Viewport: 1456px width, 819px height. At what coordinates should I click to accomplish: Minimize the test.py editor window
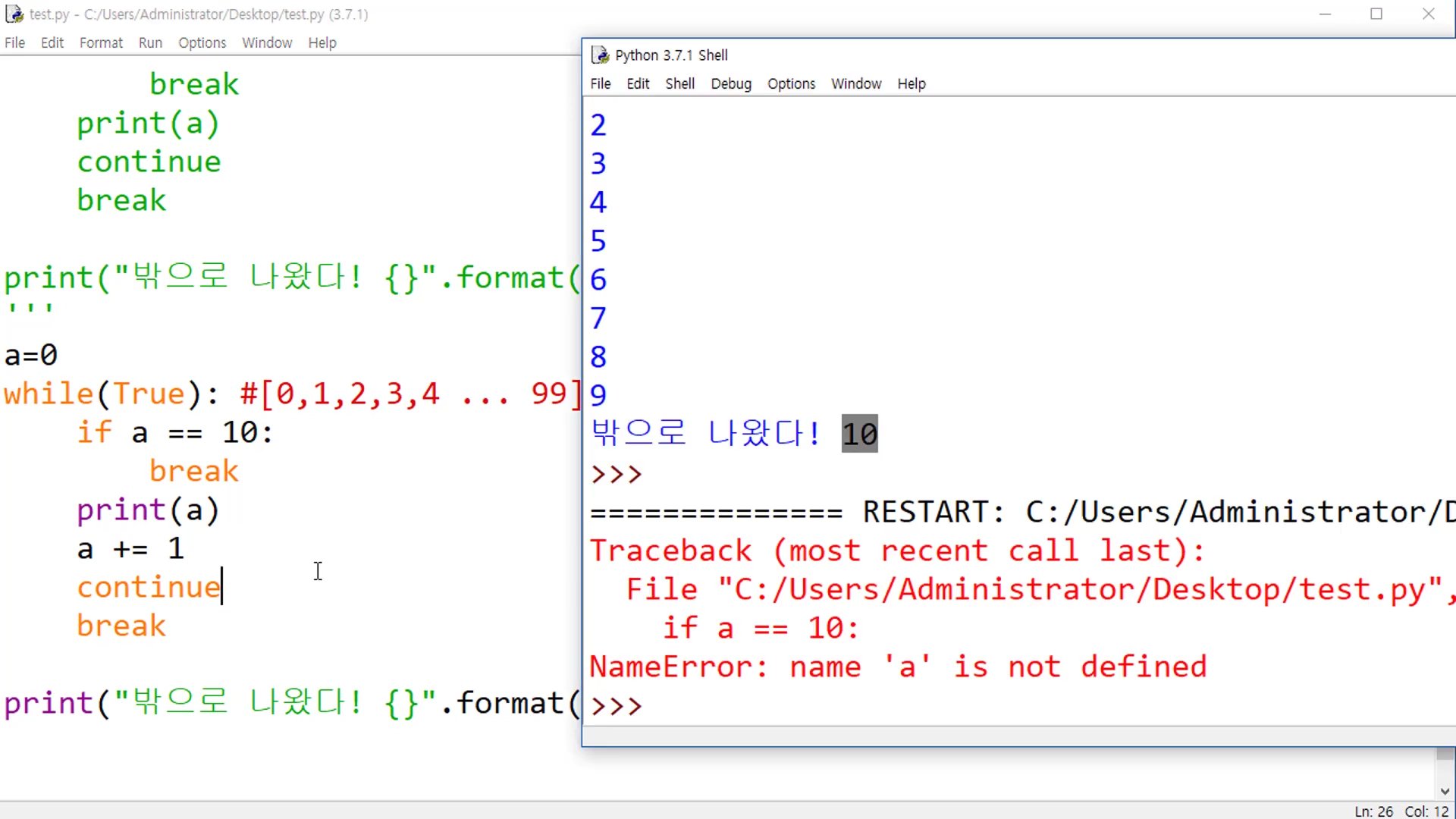click(x=1325, y=14)
